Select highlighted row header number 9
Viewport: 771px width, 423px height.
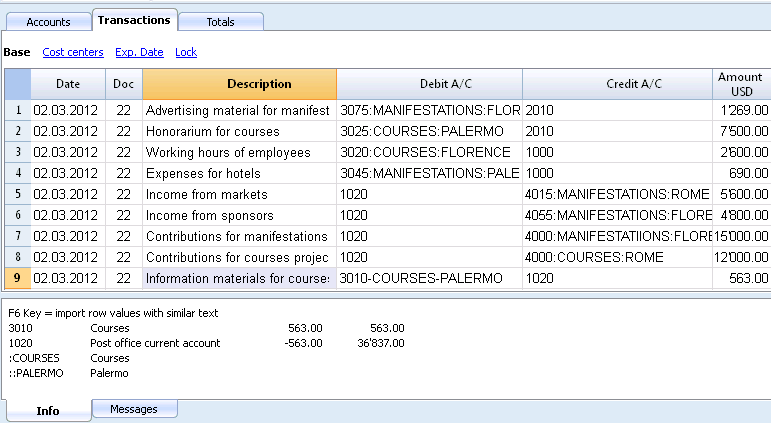click(x=18, y=278)
